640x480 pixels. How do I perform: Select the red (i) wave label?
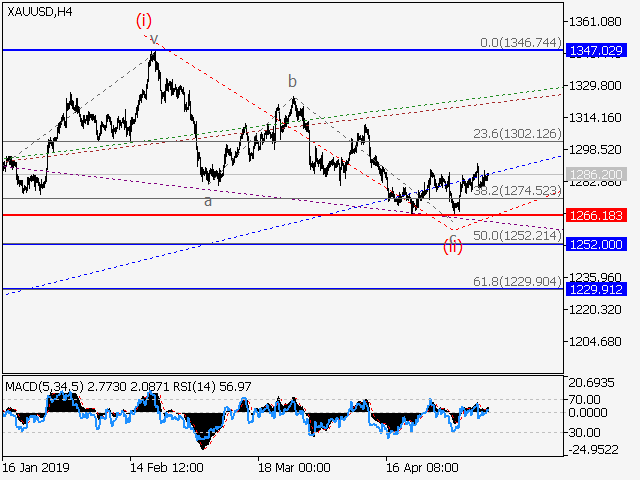[x=145, y=21]
